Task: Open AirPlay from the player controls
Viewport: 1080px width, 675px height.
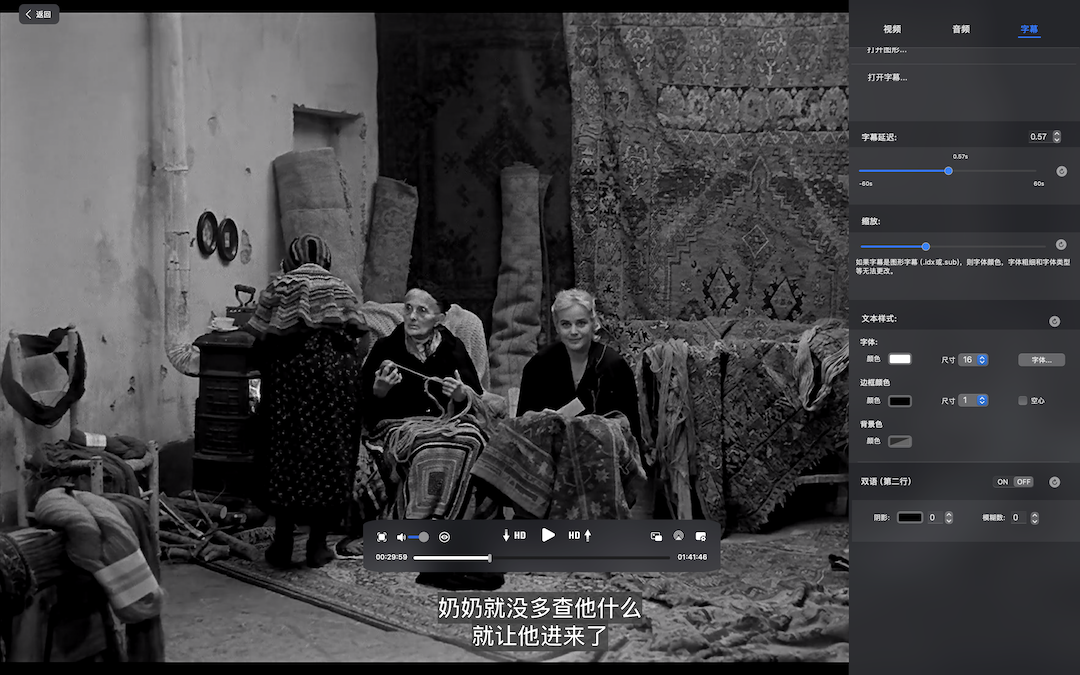Action: click(x=678, y=536)
